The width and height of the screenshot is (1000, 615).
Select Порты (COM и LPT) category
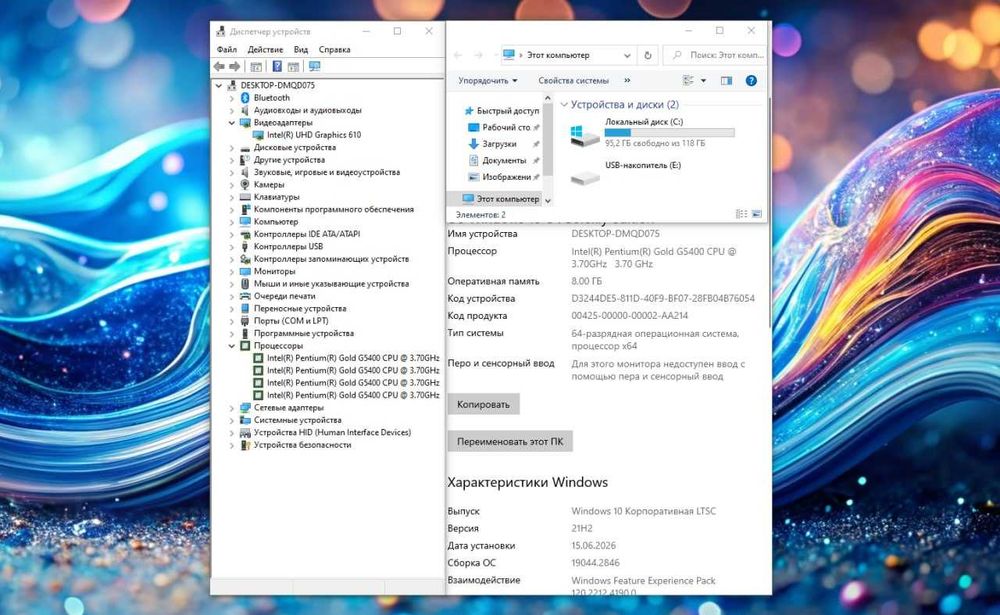pos(291,321)
